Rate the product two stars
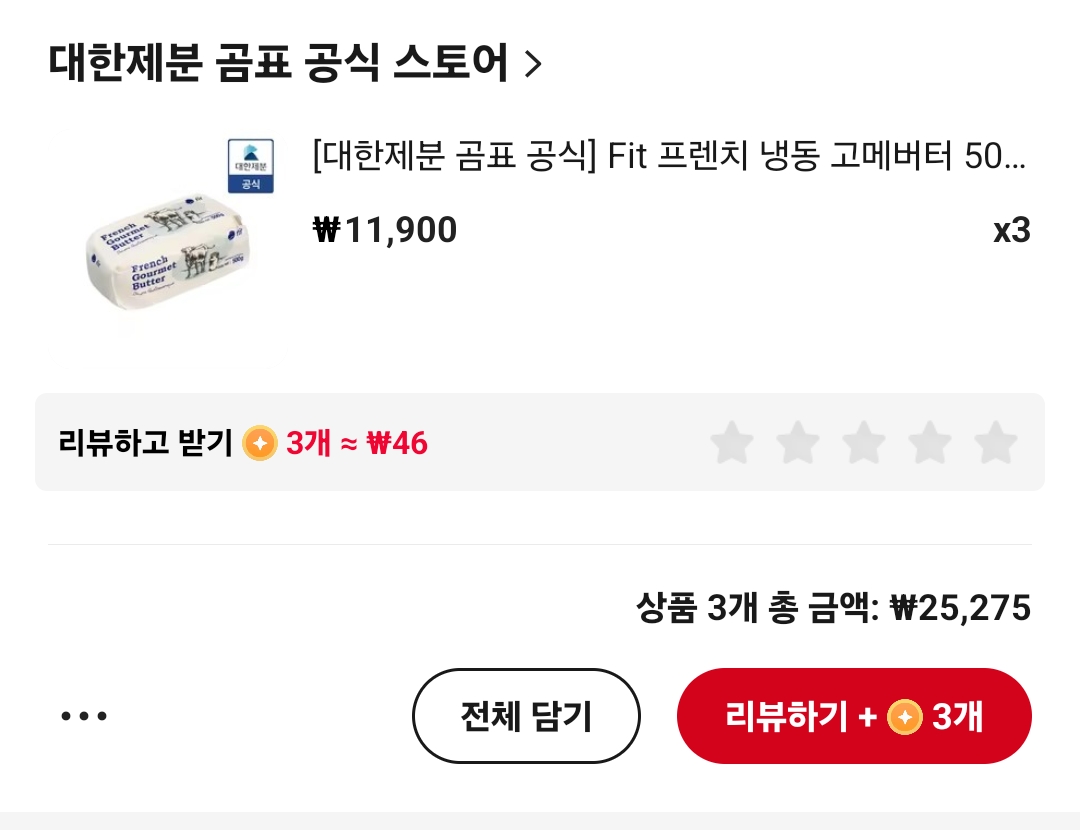This screenshot has height=830, width=1080. (798, 443)
